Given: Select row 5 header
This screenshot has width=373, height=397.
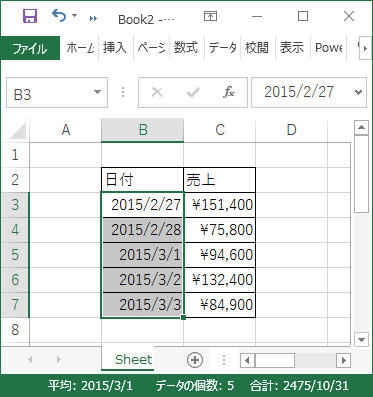Looking at the screenshot, I should point(15,255).
